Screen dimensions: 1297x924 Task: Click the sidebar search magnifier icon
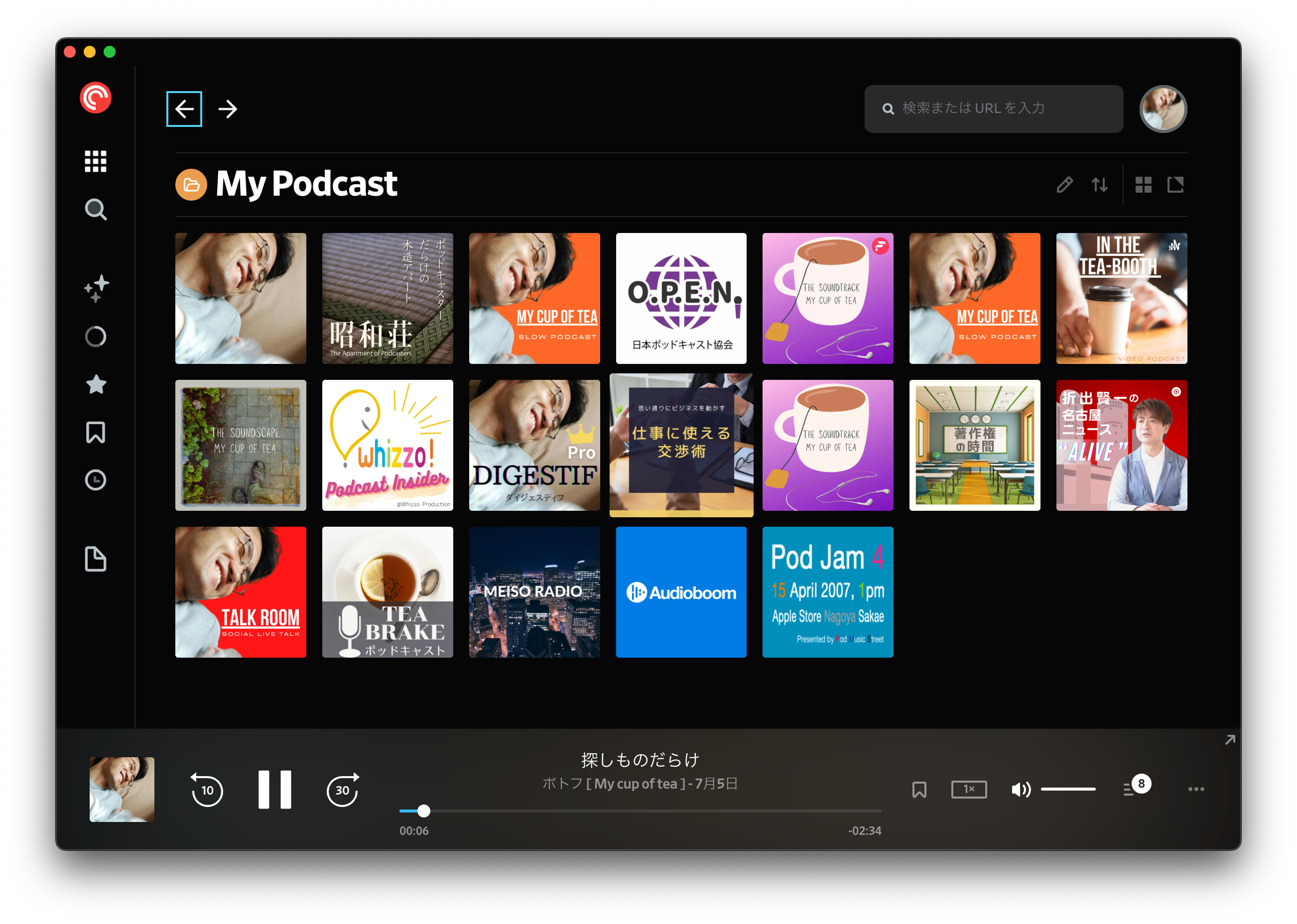tap(96, 210)
